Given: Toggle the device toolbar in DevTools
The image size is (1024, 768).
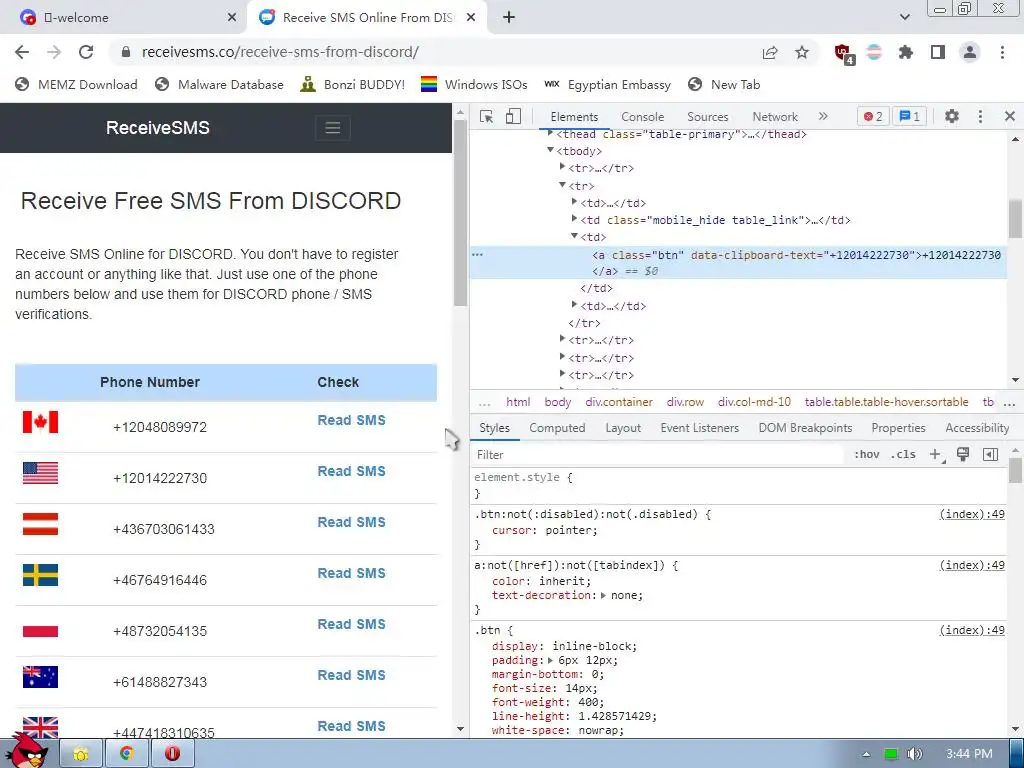Looking at the screenshot, I should [x=513, y=116].
